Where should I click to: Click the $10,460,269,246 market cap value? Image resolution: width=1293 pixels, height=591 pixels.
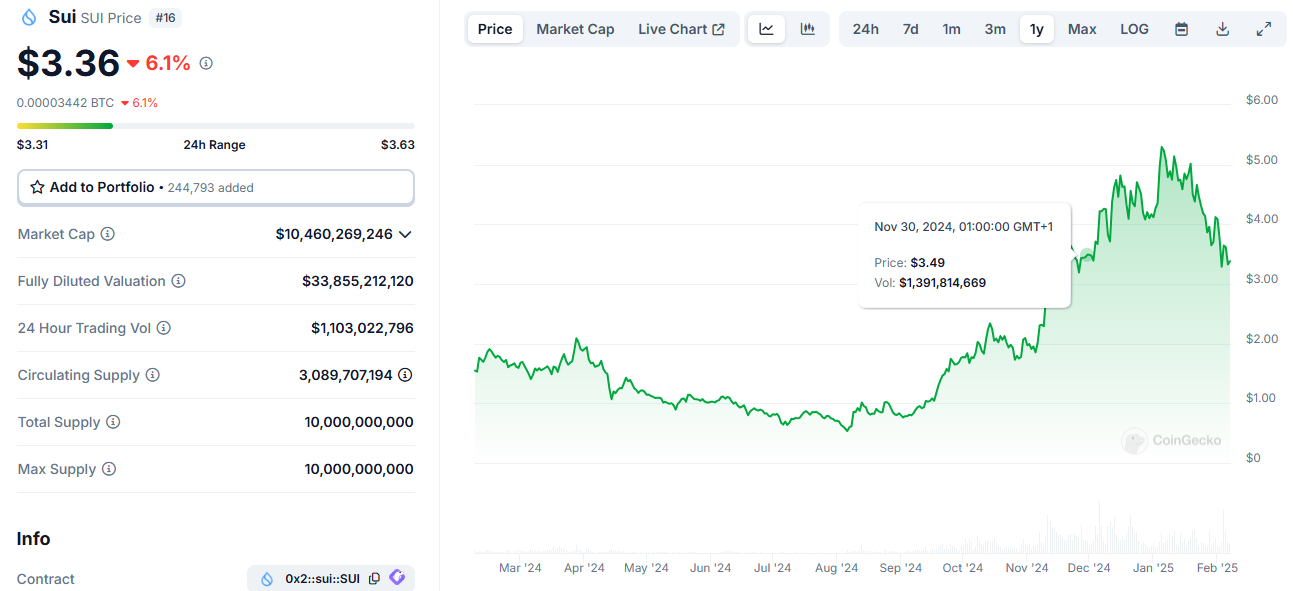334,234
